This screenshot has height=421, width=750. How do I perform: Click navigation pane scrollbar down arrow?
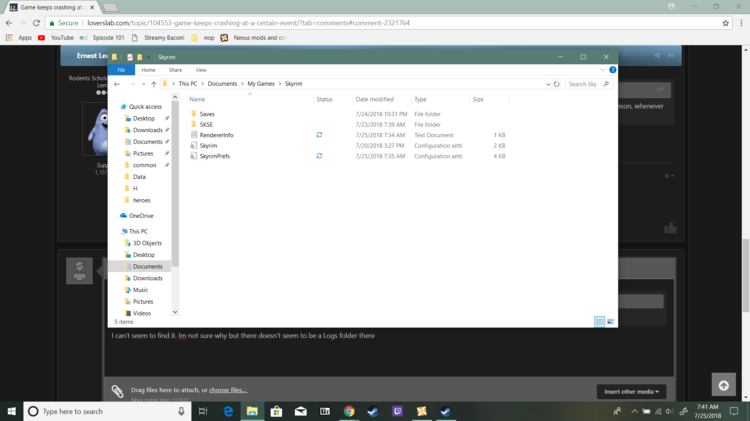[x=175, y=312]
